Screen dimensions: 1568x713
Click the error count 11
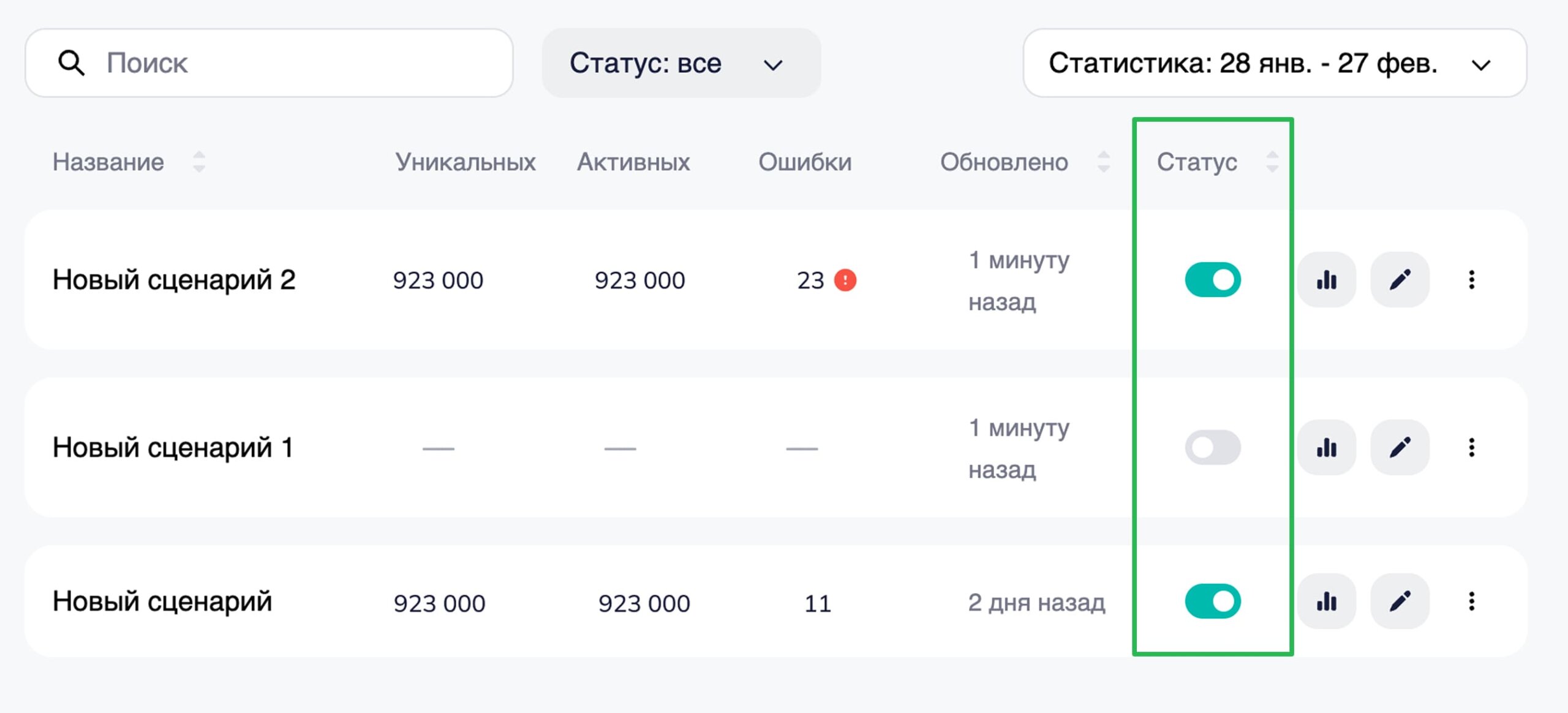tap(818, 604)
